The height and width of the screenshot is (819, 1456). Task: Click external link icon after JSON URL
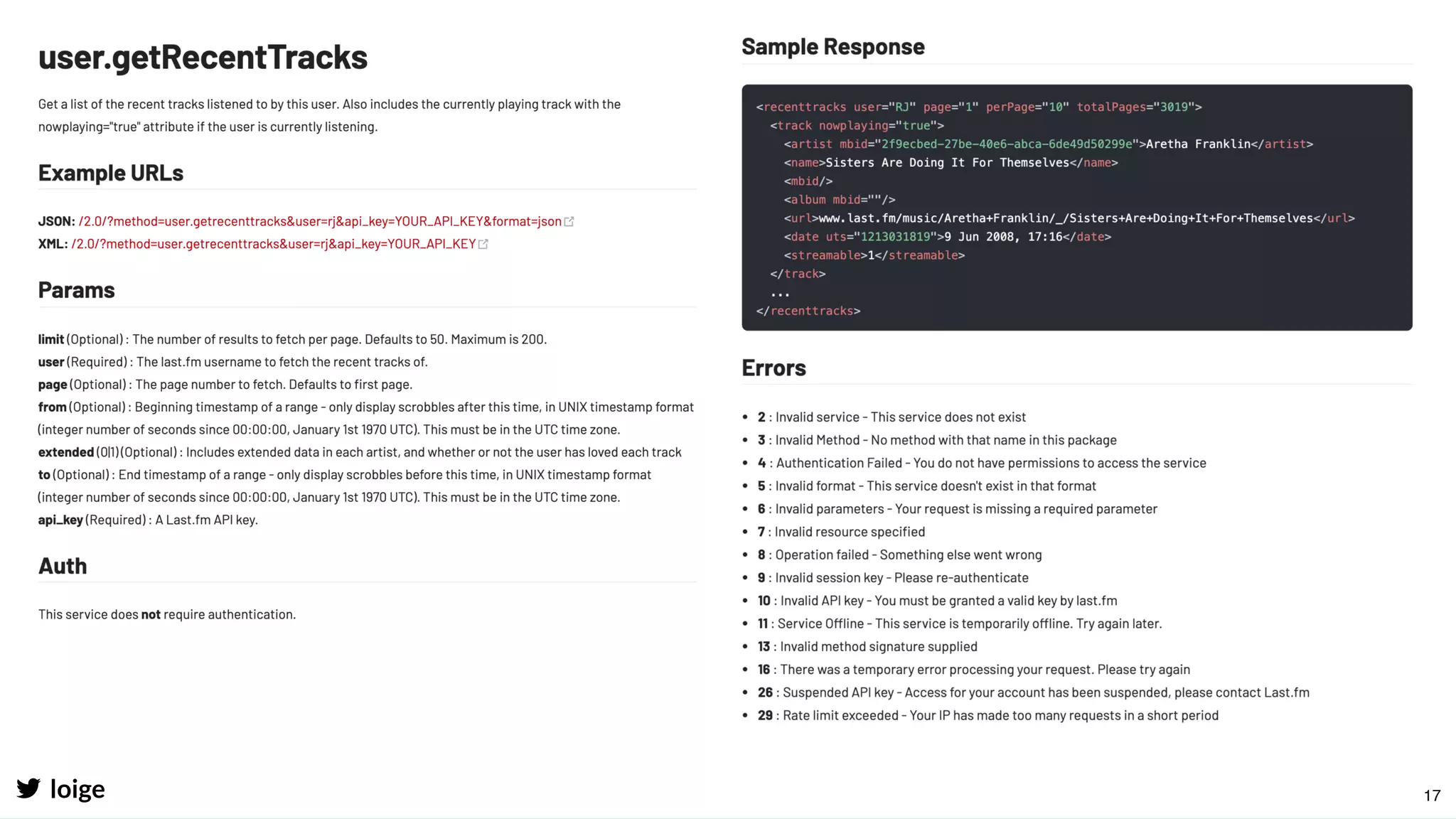click(569, 222)
